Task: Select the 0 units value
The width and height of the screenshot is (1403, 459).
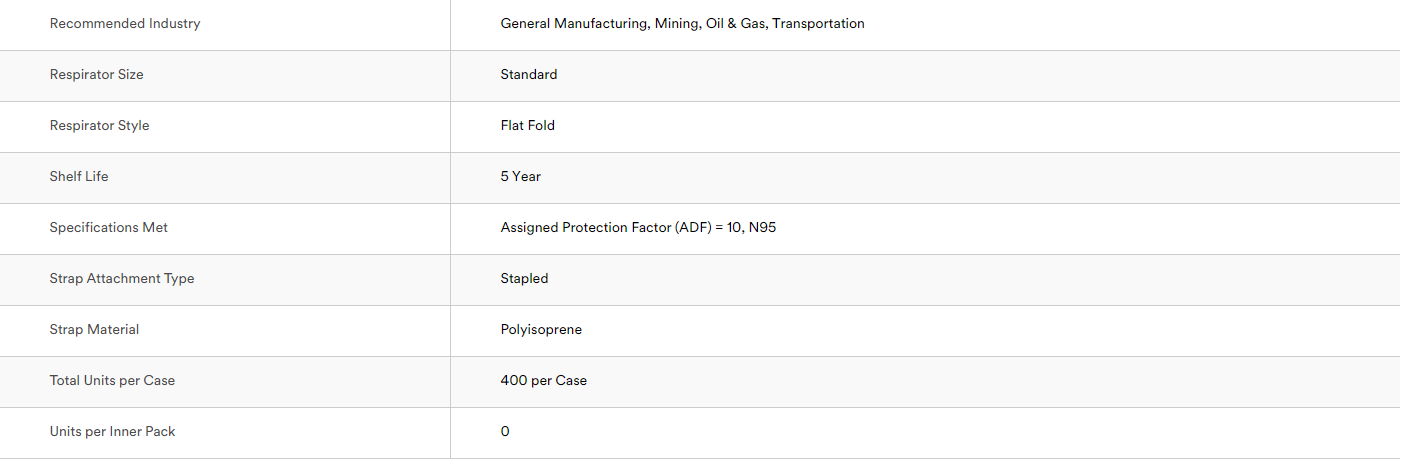Action: (x=505, y=431)
